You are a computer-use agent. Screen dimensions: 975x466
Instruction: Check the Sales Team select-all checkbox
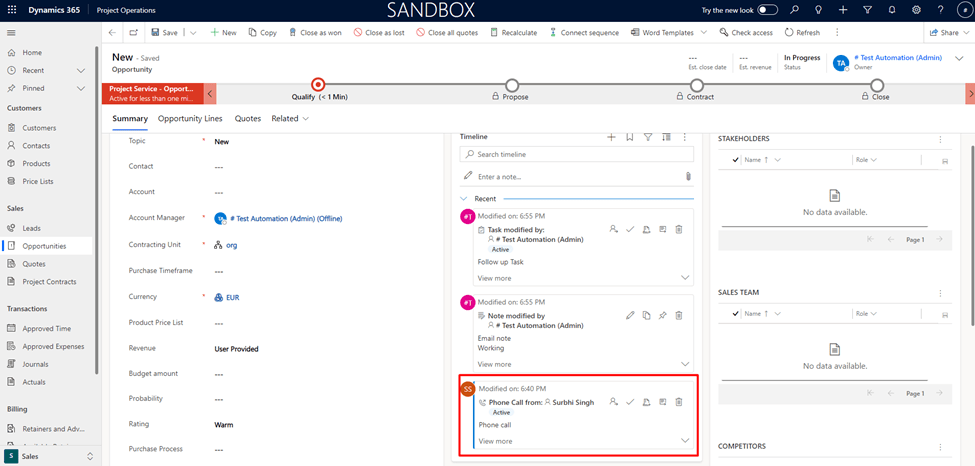736,314
